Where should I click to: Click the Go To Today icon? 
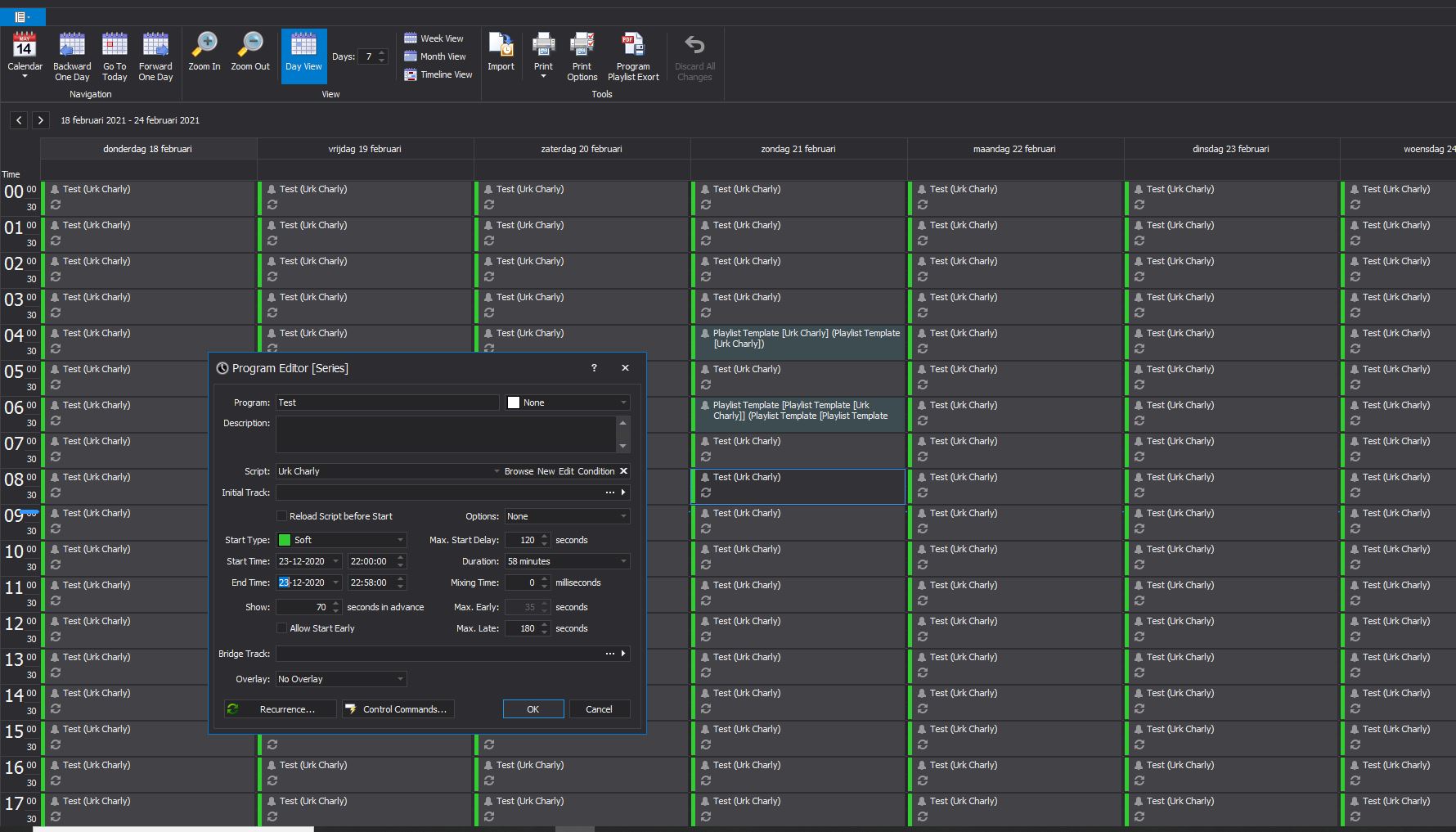(x=115, y=46)
